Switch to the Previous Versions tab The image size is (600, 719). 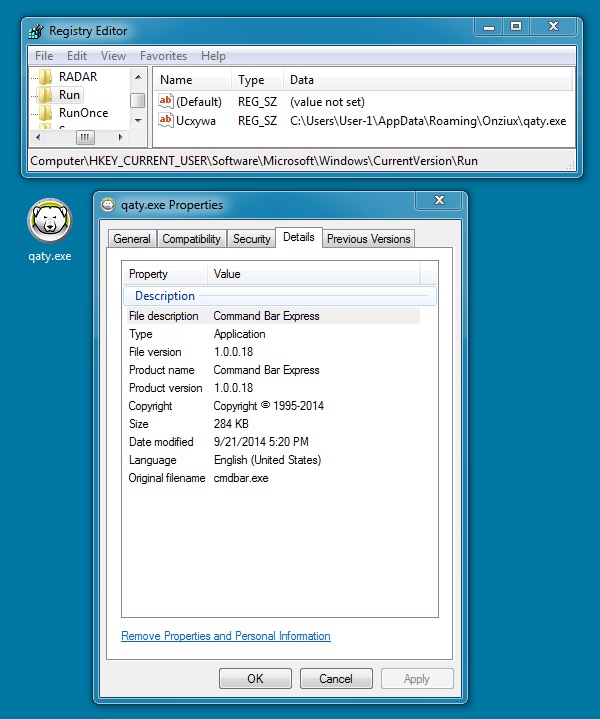pyautogui.click(x=368, y=239)
